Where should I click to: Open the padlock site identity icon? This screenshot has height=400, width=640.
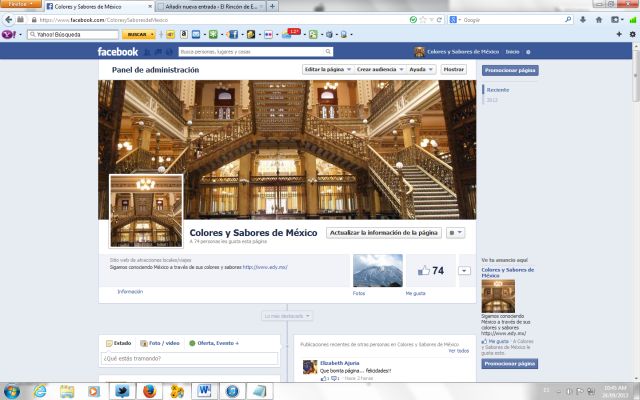click(34, 20)
